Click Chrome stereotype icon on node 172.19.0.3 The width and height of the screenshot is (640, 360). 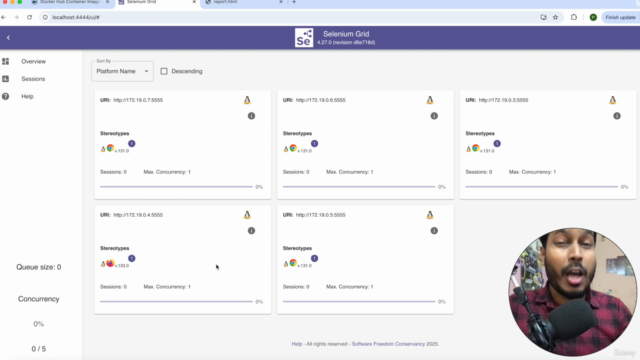point(476,148)
